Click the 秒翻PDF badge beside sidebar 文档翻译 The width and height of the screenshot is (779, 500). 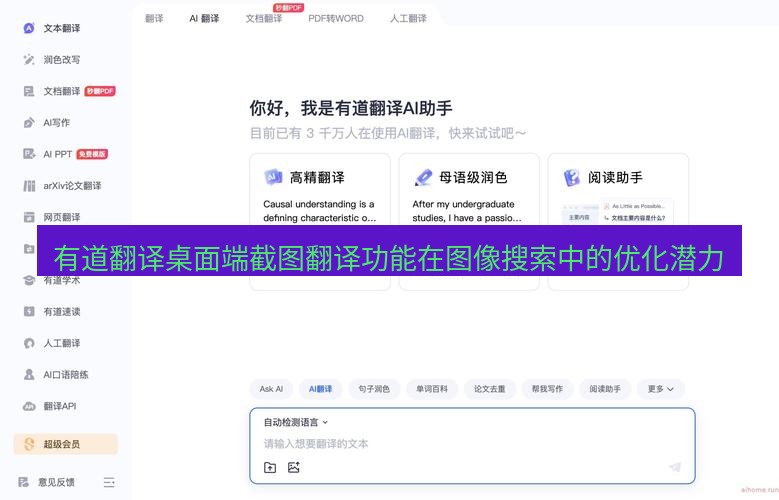100,91
